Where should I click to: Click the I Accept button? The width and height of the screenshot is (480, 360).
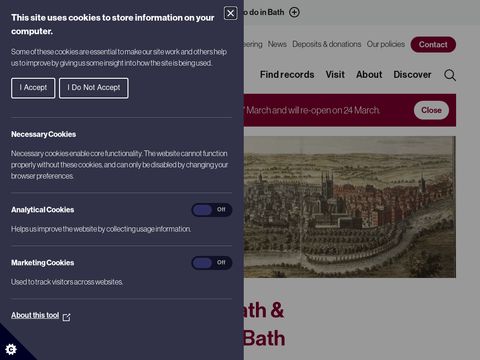tap(33, 88)
